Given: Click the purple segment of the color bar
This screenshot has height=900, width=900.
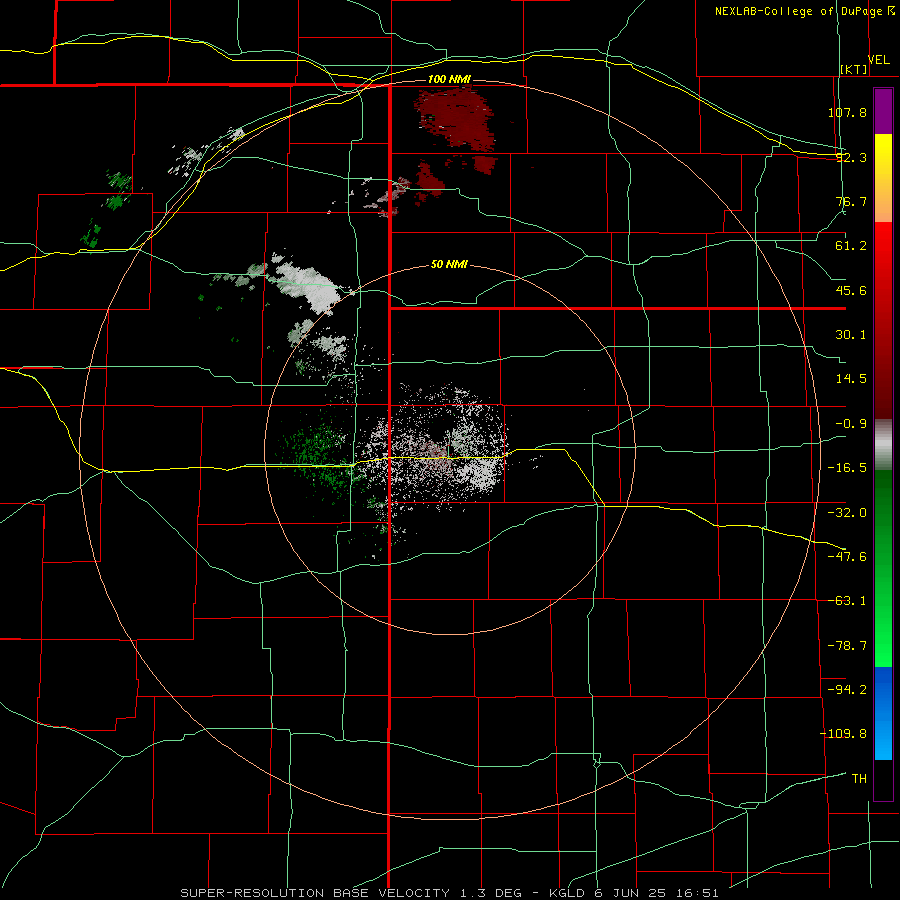Looking at the screenshot, I should point(883,111).
